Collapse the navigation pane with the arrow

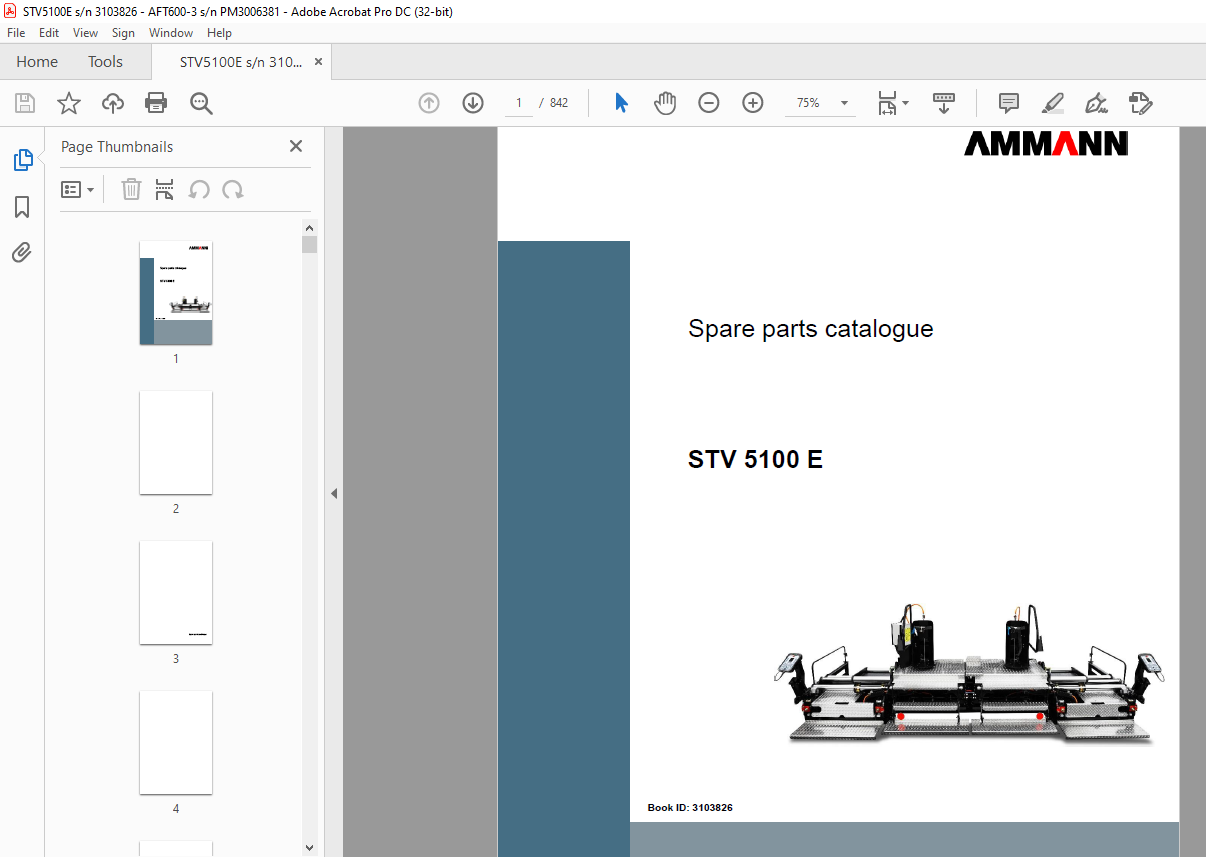[x=334, y=493]
